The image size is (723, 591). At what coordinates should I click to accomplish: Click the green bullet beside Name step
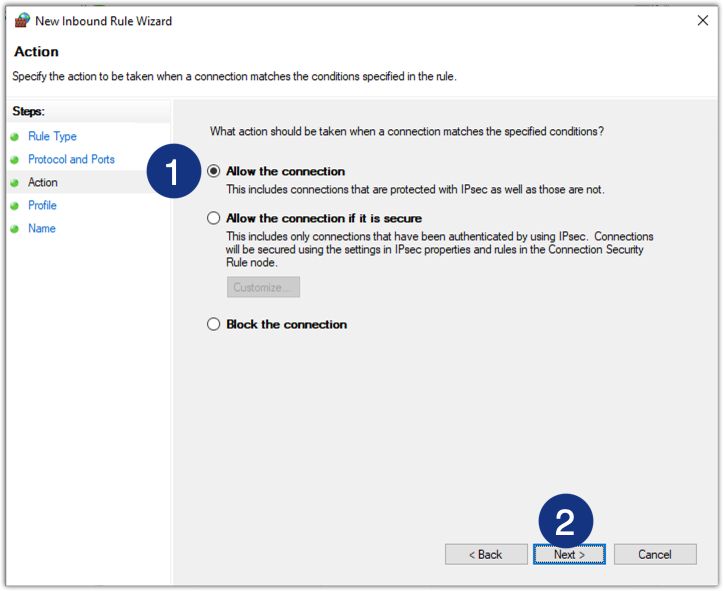[x=15, y=229]
